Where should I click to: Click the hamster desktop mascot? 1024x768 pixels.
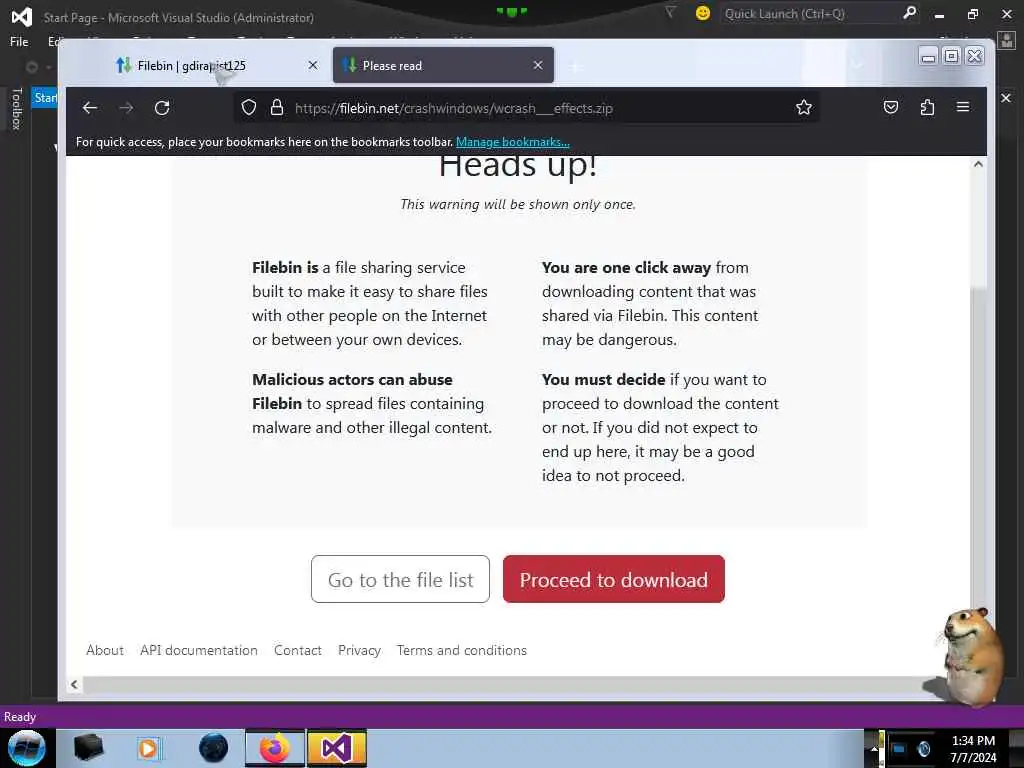pyautogui.click(x=971, y=656)
